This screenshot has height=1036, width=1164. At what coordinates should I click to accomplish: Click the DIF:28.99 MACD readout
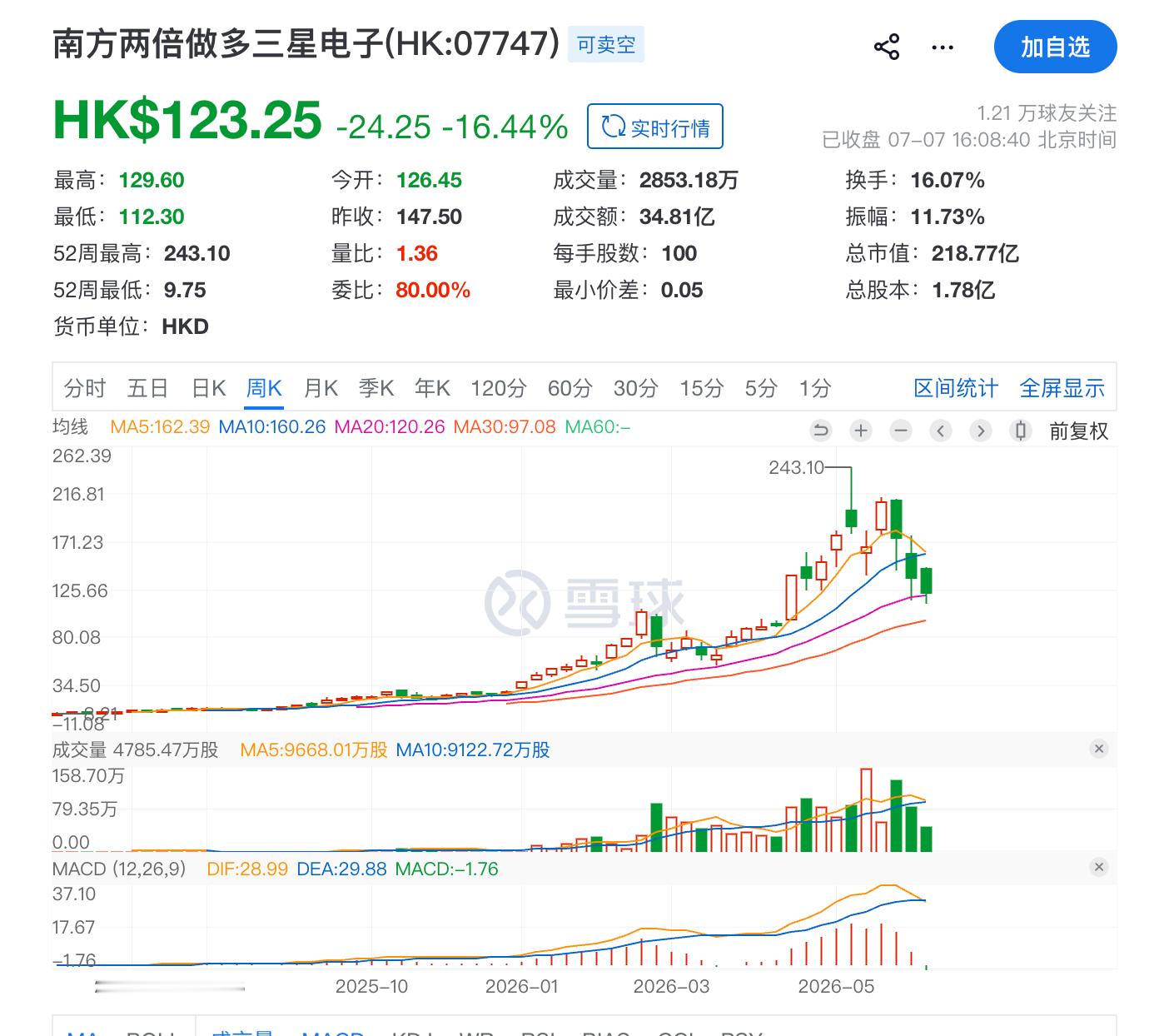[x=247, y=869]
